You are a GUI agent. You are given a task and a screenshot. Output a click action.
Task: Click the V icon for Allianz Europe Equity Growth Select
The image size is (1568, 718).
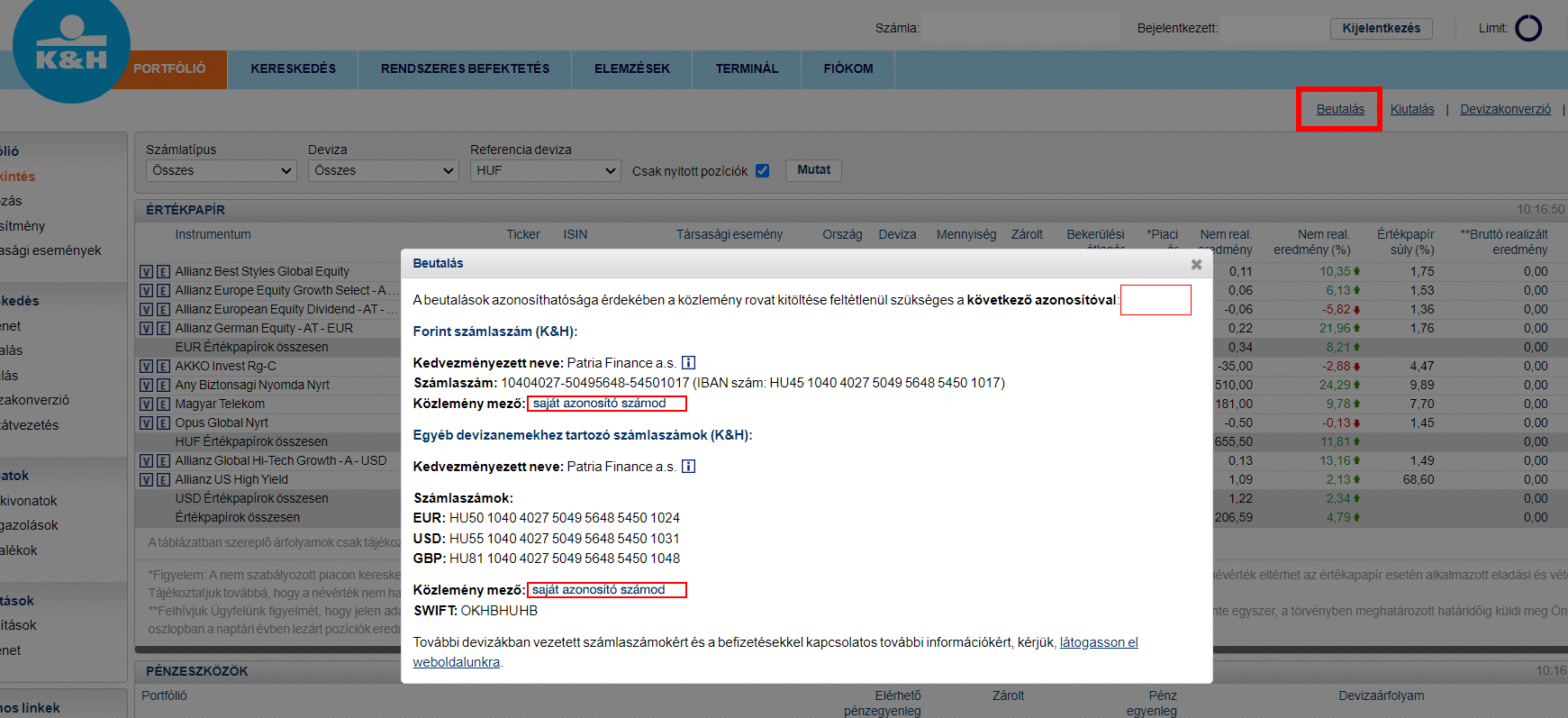[146, 290]
